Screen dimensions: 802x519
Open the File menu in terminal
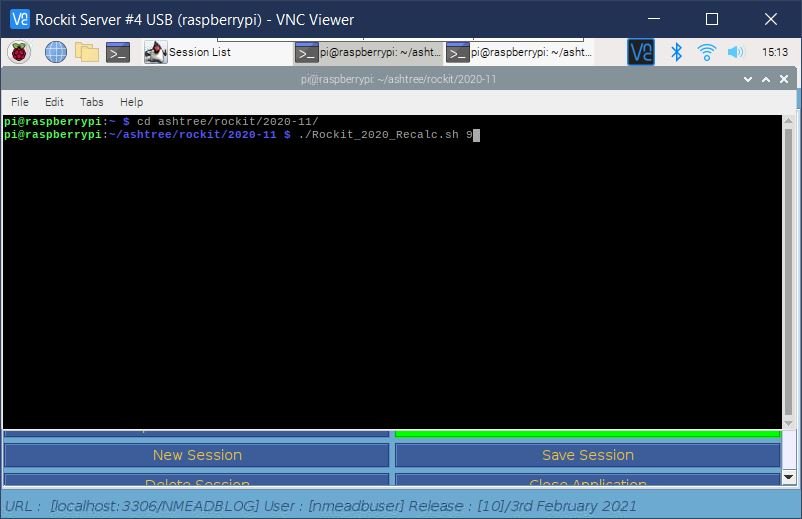point(20,102)
